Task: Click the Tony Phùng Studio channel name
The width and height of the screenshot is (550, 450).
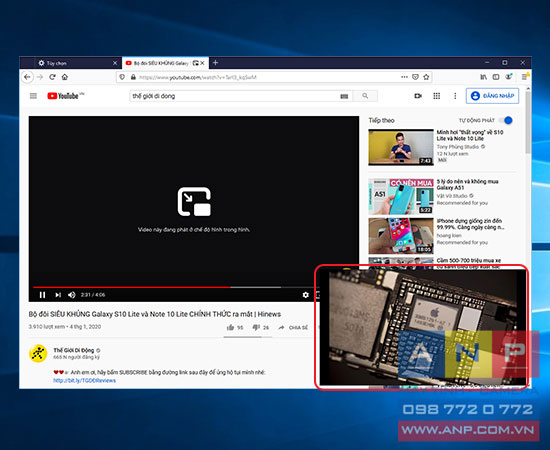Action: [458, 147]
